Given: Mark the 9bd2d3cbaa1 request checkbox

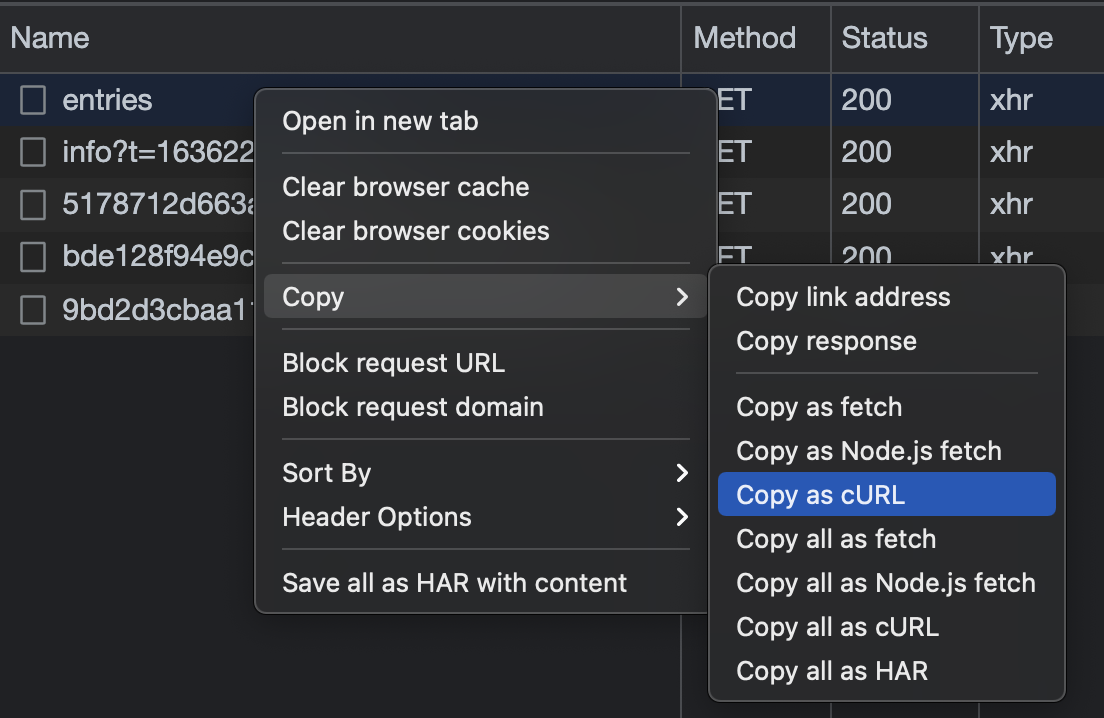Looking at the screenshot, I should point(34,310).
